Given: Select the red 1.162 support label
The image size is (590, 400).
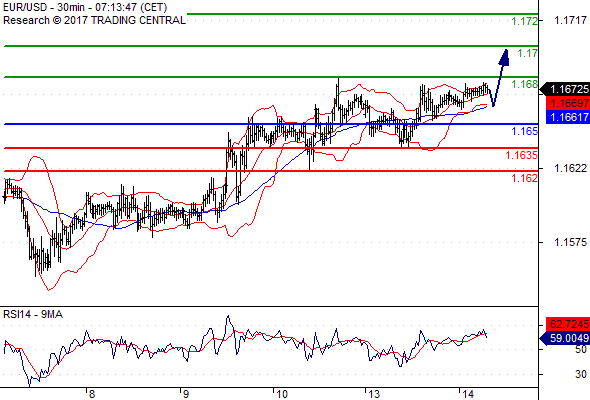Looking at the screenshot, I should tap(525, 178).
